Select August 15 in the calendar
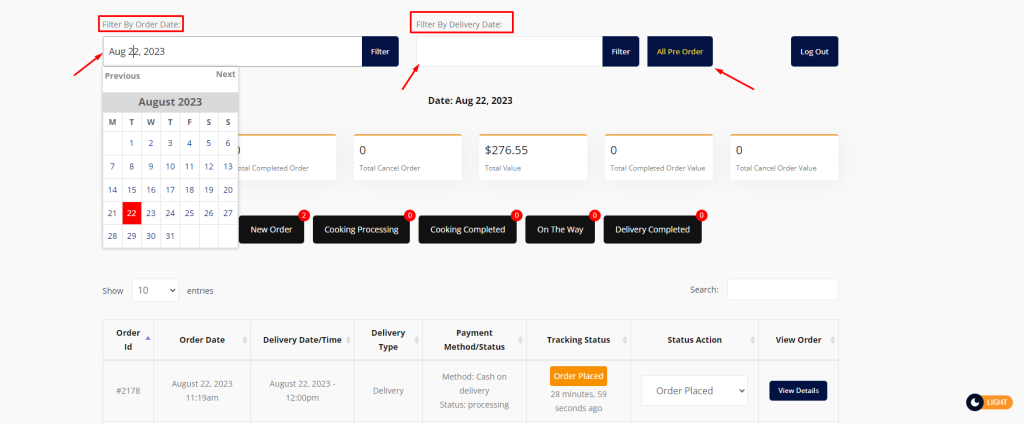 pyautogui.click(x=131, y=189)
